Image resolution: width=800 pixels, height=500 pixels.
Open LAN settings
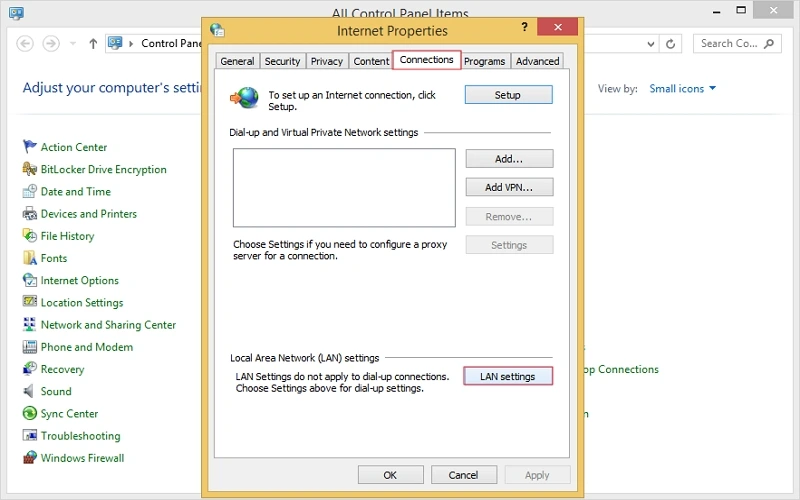click(508, 377)
